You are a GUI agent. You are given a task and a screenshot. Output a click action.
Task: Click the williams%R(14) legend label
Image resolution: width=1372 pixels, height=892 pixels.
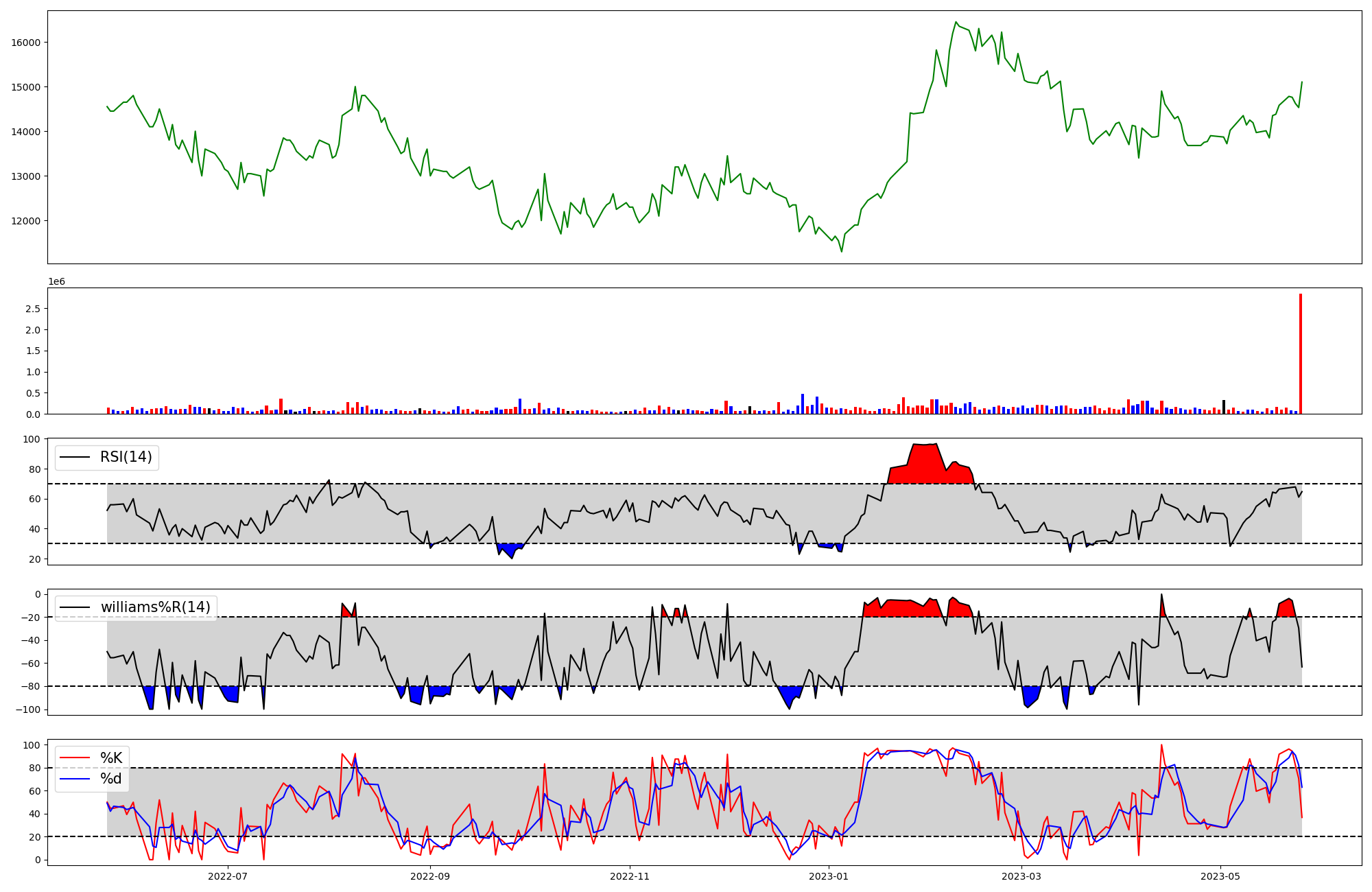[x=155, y=607]
